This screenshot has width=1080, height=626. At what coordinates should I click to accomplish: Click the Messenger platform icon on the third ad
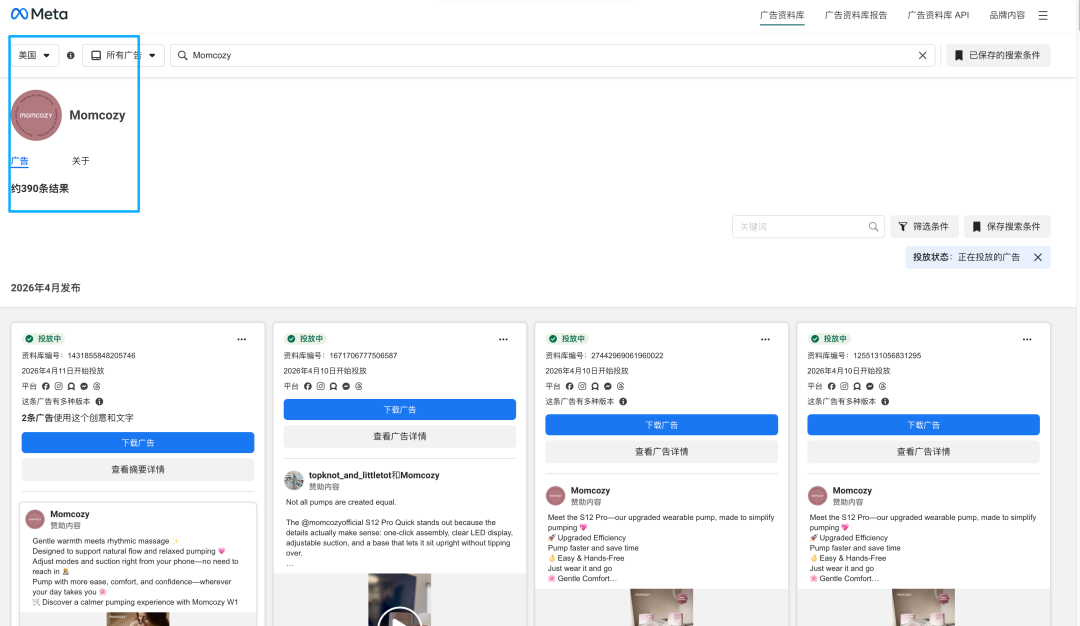[610, 385]
